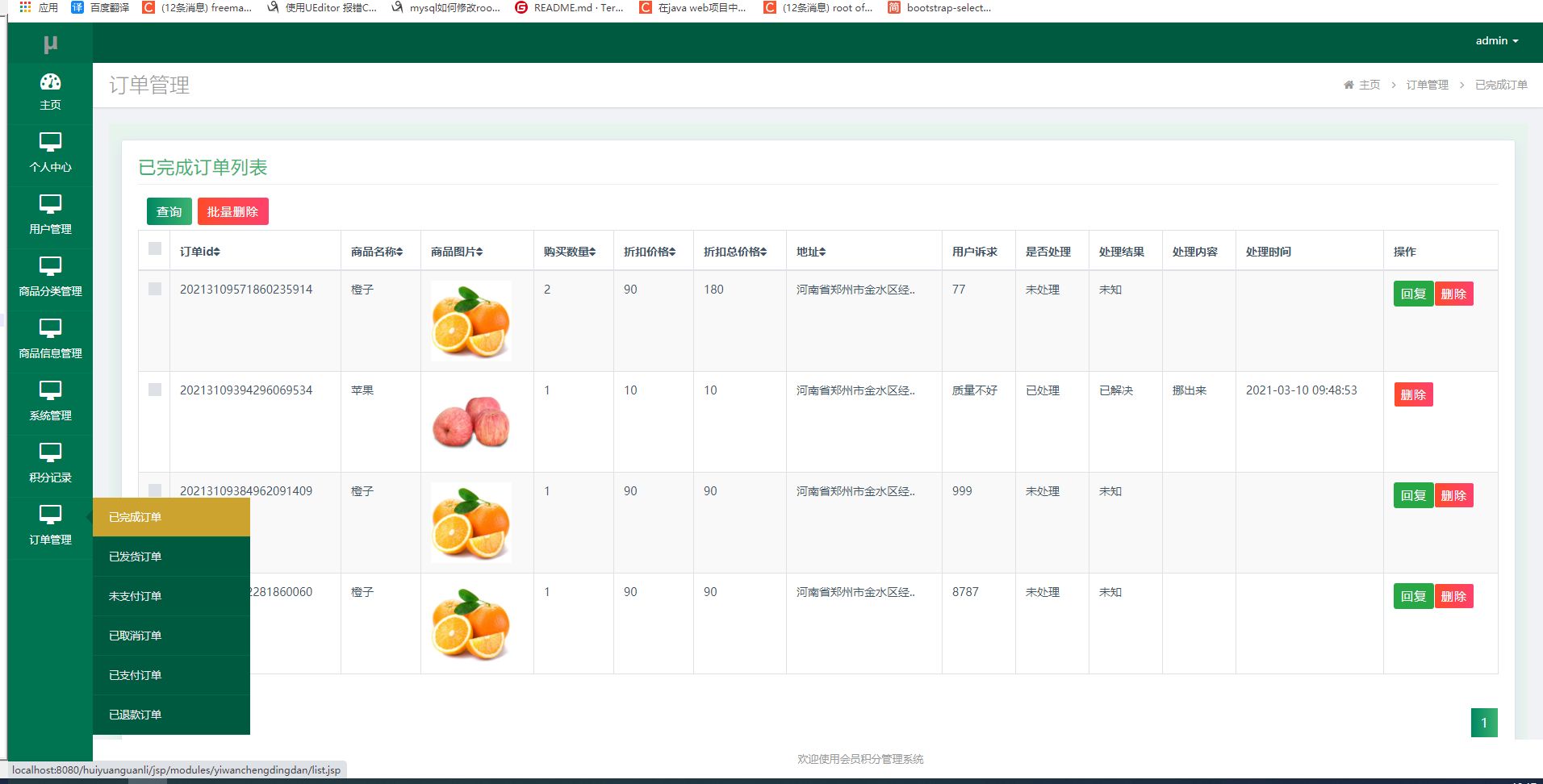Open the 主页 dashboard icon in sidebar

coord(50,81)
